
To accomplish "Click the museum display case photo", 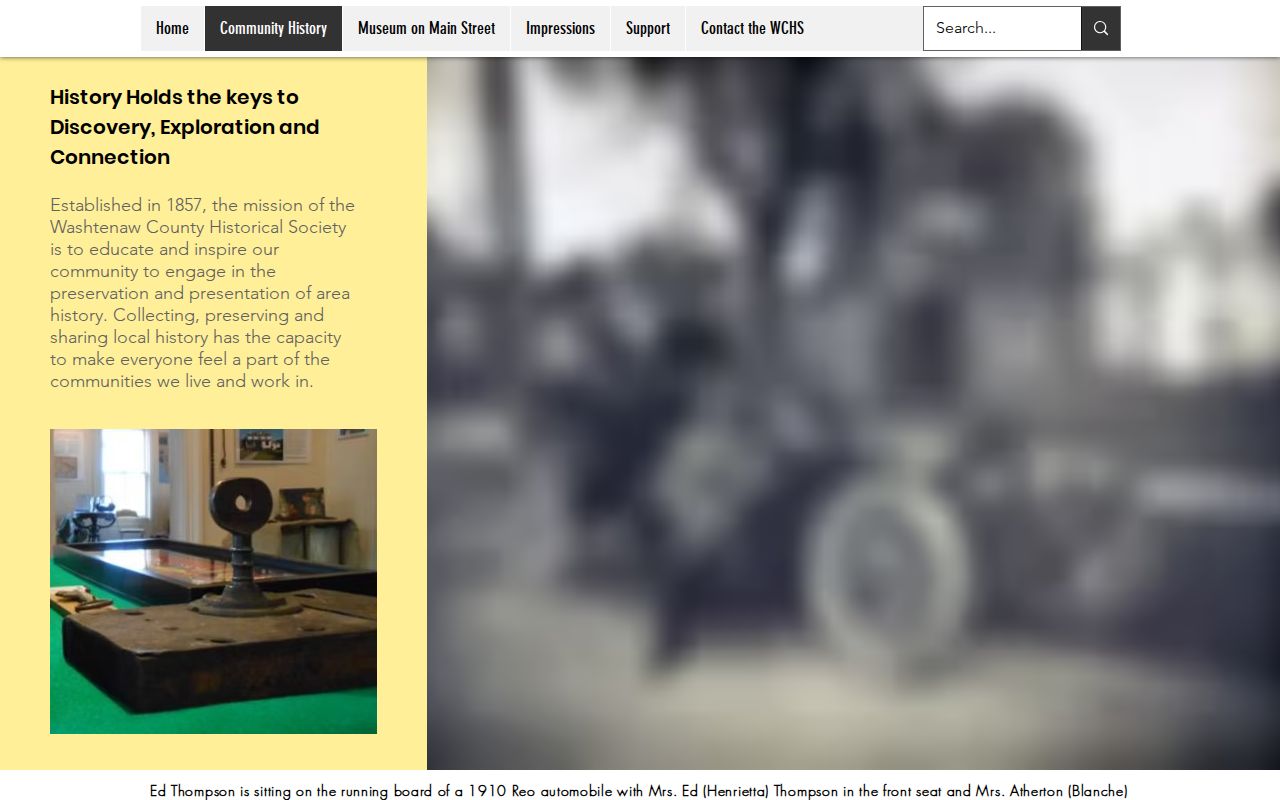I will coord(213,581).
